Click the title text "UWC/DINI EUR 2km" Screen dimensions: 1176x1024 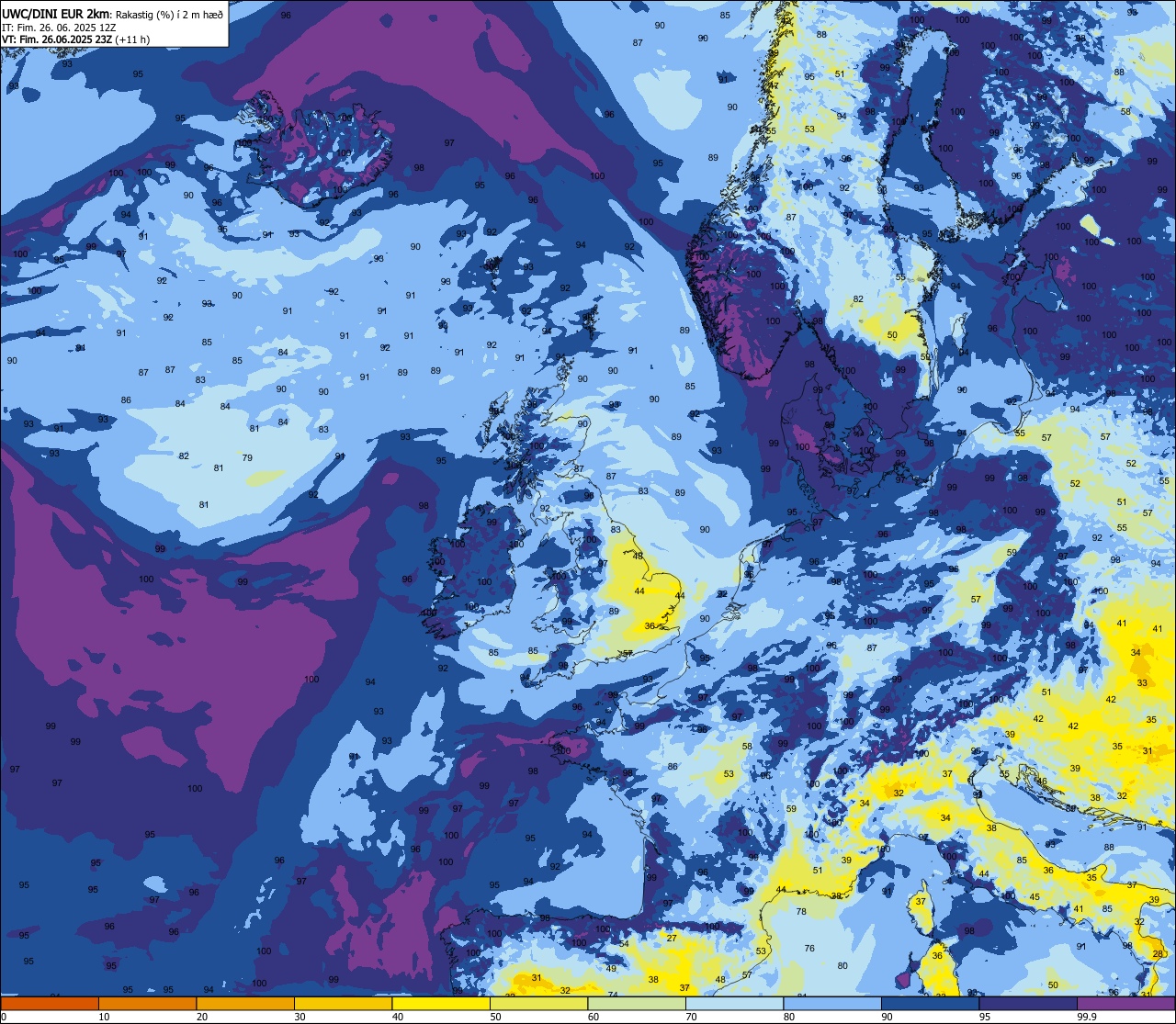tap(56, 14)
